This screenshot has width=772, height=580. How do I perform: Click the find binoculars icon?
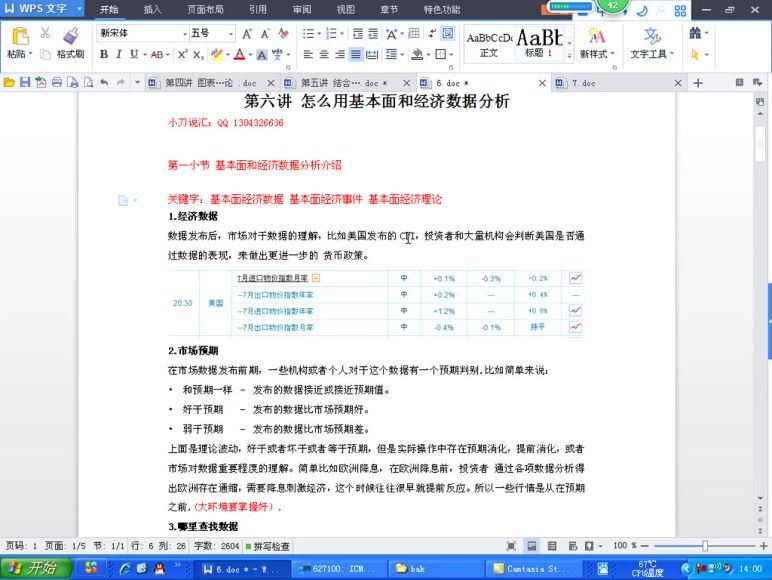(695, 33)
